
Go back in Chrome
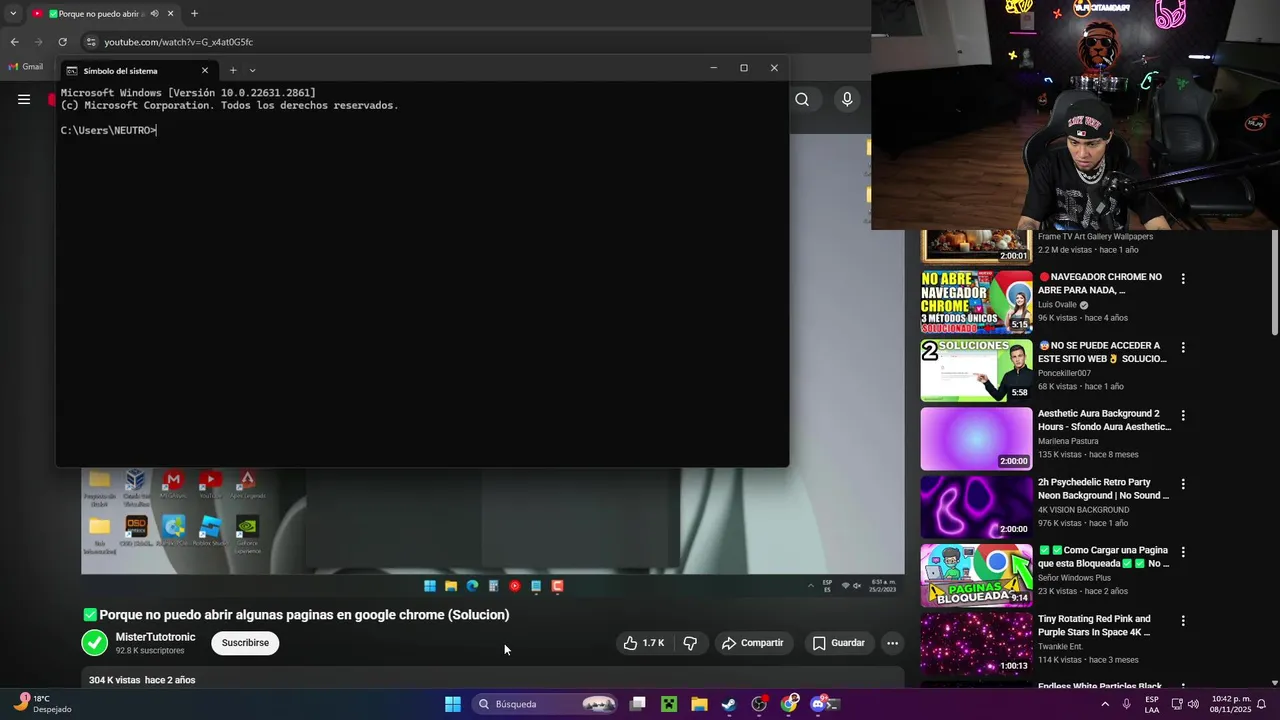(14, 42)
